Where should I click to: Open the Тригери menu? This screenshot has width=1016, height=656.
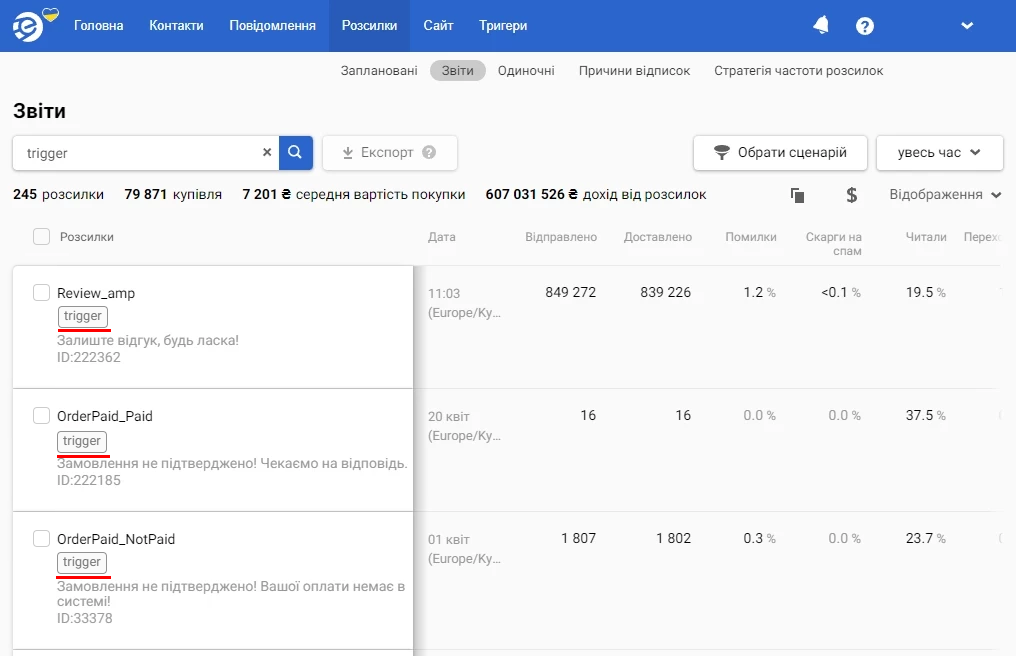pyautogui.click(x=503, y=25)
